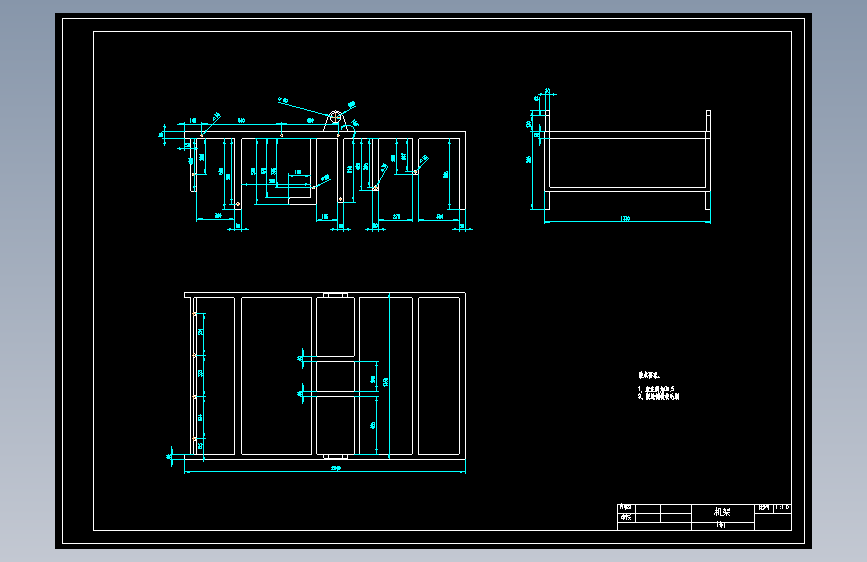This screenshot has width=867, height=562.
Task: Select the "1:10" scale value
Action: pos(782,507)
